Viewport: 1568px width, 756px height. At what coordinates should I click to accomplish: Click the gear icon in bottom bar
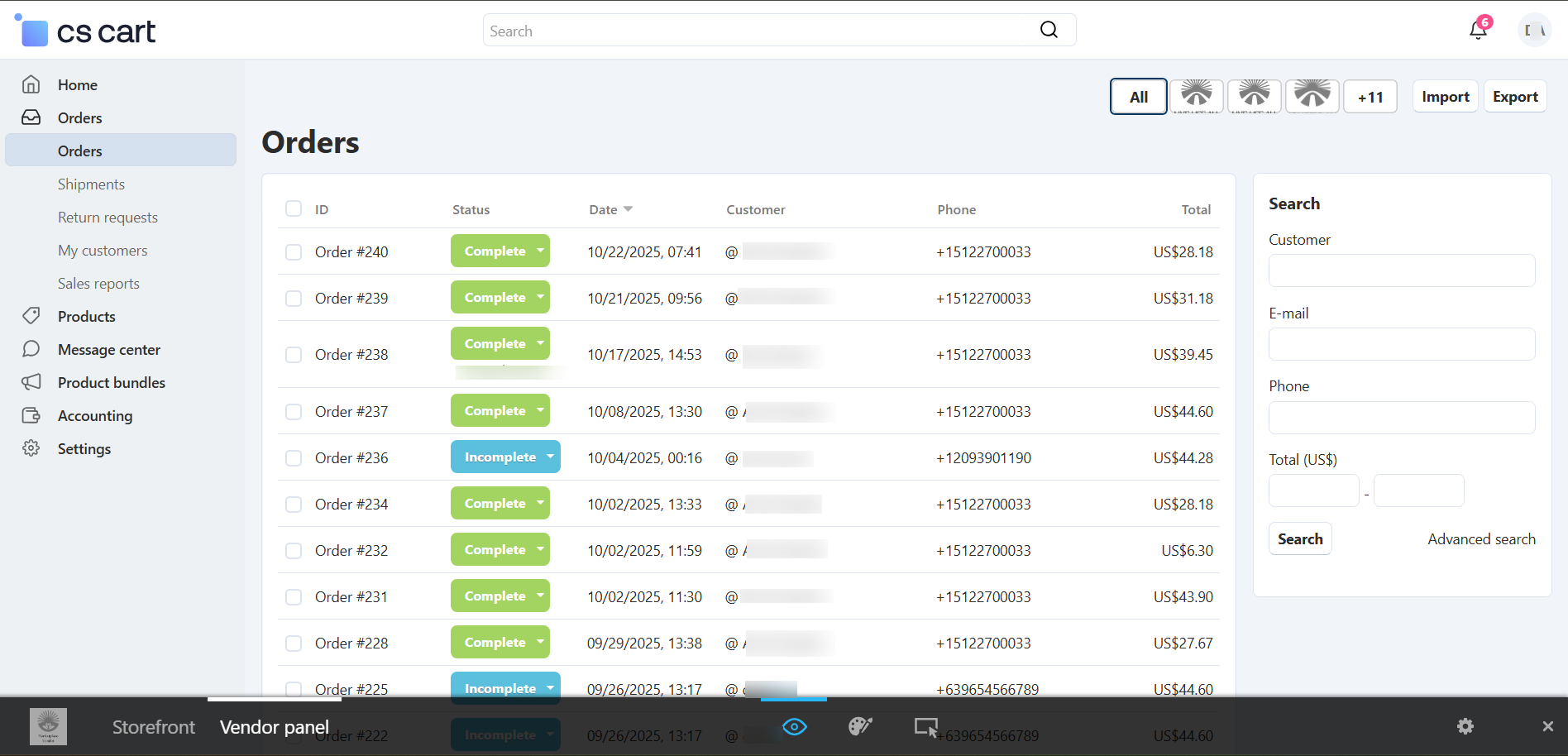(1465, 726)
